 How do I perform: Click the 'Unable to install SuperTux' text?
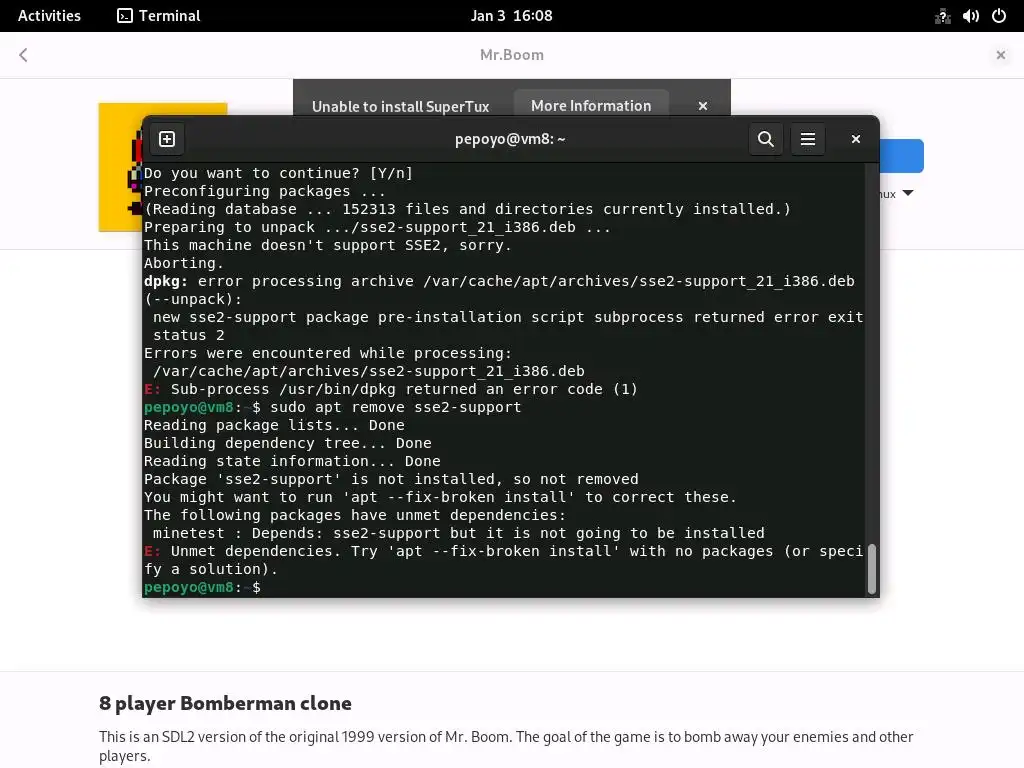(400, 106)
